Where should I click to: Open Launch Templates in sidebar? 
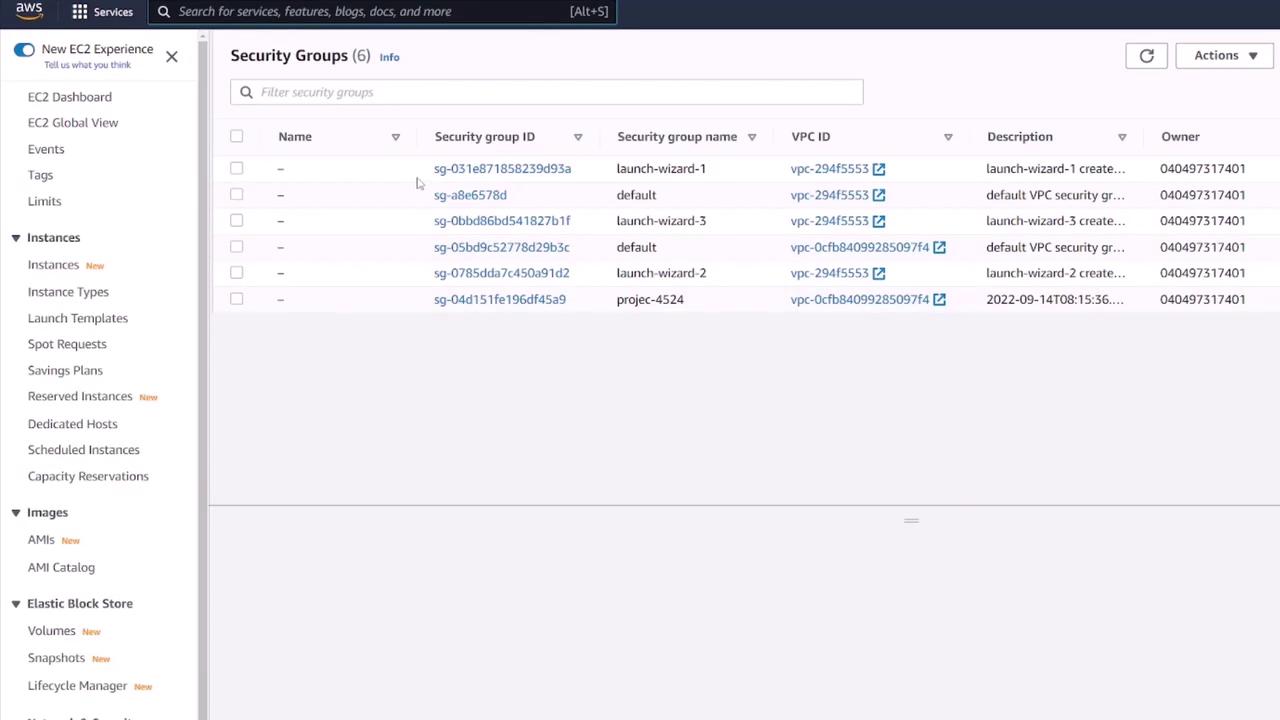click(x=77, y=318)
